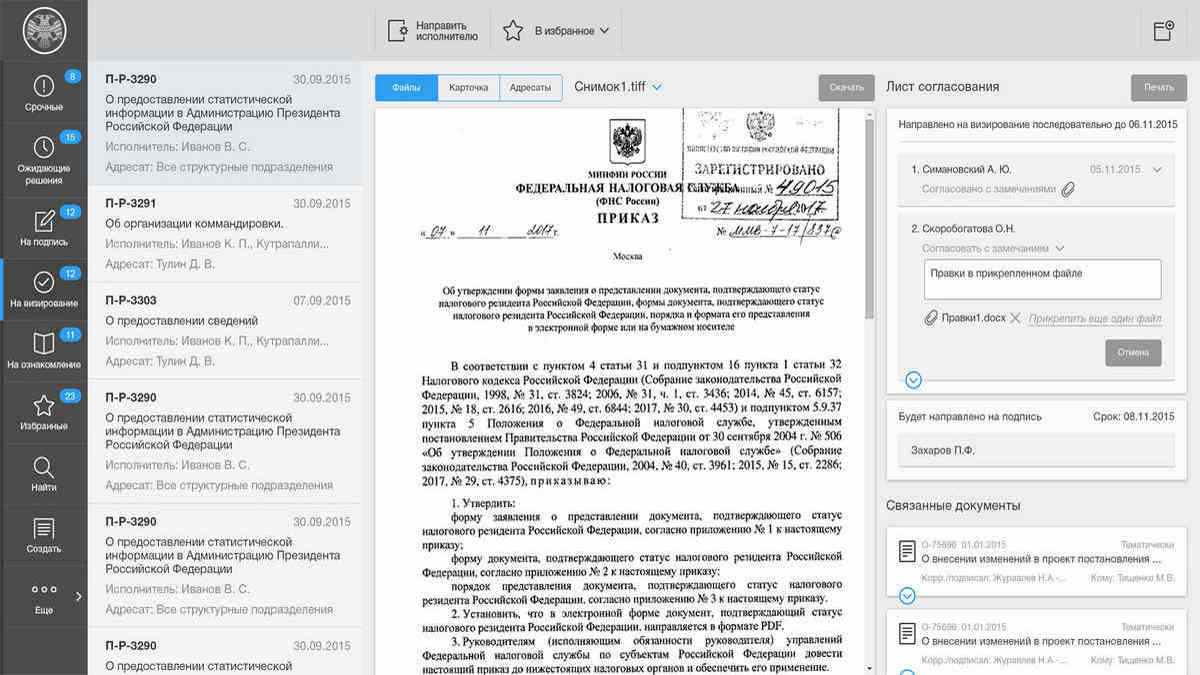Click the Срок: 08.11.2015 deadline text

pyautogui.click(x=1135, y=417)
